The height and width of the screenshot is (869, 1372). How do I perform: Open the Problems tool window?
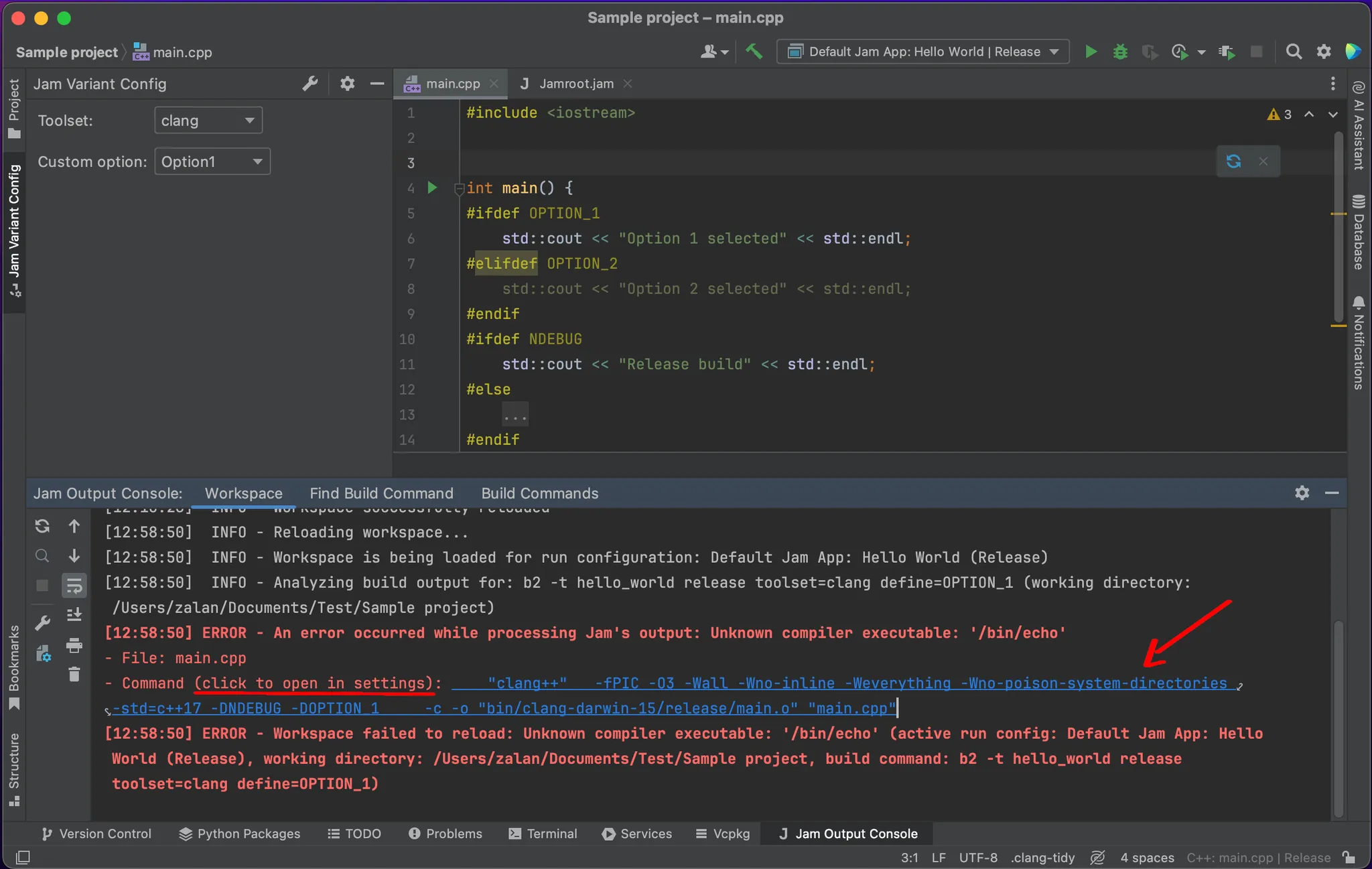(x=445, y=833)
